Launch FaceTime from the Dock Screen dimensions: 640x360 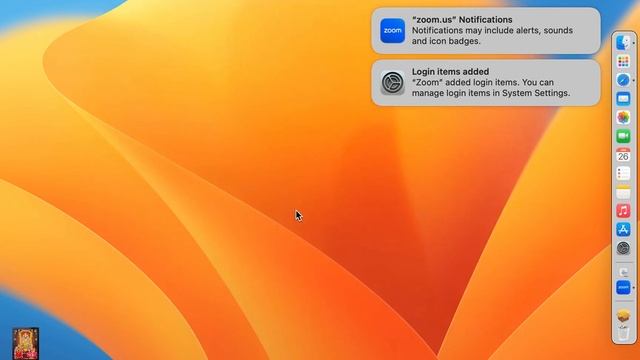click(x=623, y=136)
